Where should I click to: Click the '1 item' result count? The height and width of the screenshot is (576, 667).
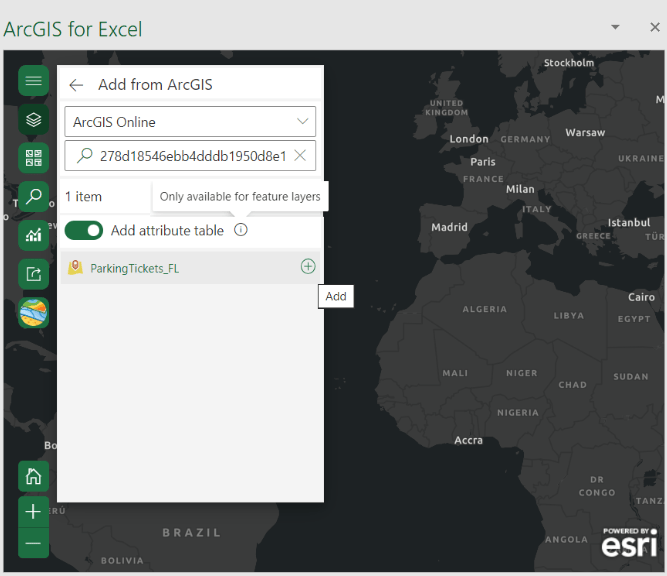click(83, 197)
